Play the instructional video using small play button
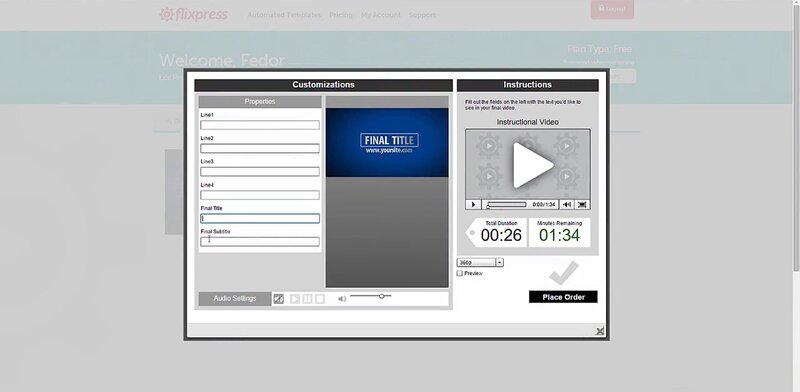The image size is (800, 392). (x=473, y=205)
